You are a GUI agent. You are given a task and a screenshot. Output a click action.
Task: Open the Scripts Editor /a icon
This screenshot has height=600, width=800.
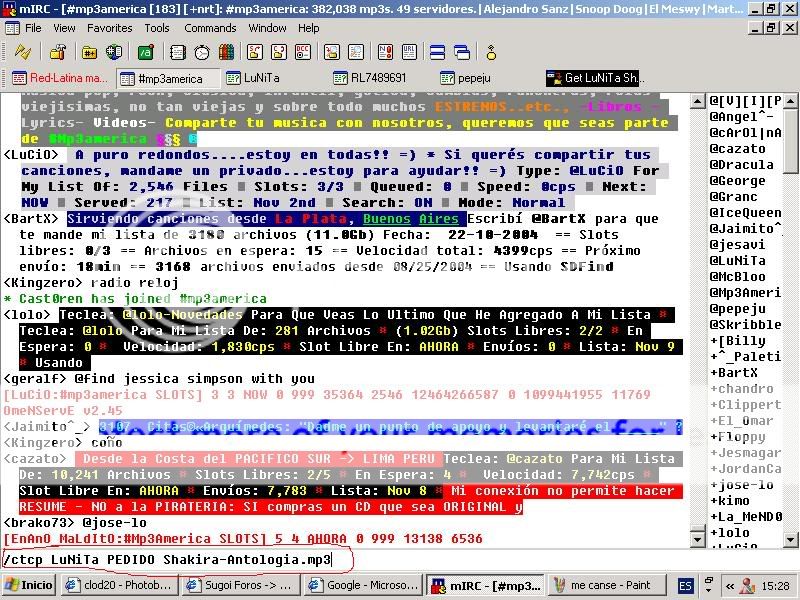pyautogui.click(x=146, y=52)
